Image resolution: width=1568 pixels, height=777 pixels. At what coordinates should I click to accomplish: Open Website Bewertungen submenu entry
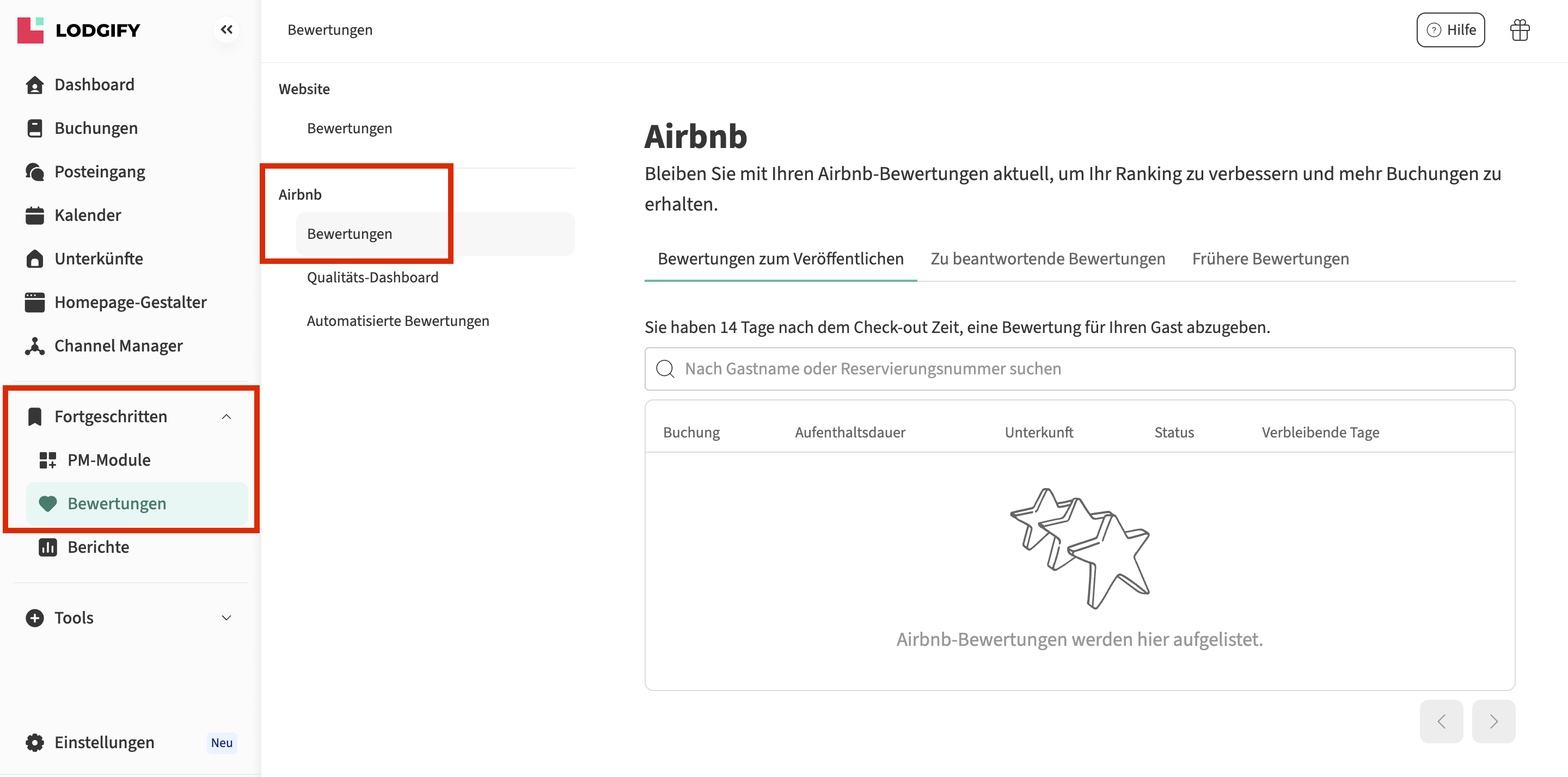(350, 128)
